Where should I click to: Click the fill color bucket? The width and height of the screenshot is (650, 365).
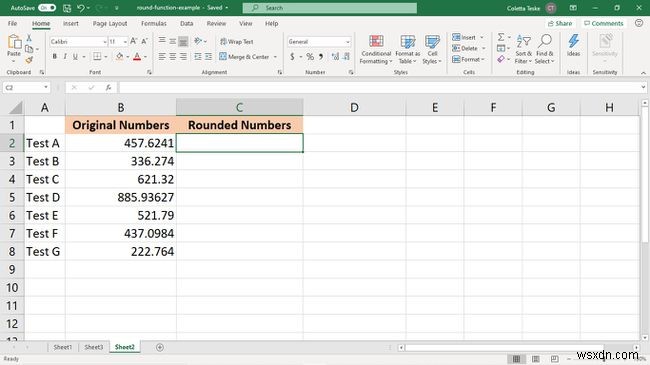coord(119,56)
